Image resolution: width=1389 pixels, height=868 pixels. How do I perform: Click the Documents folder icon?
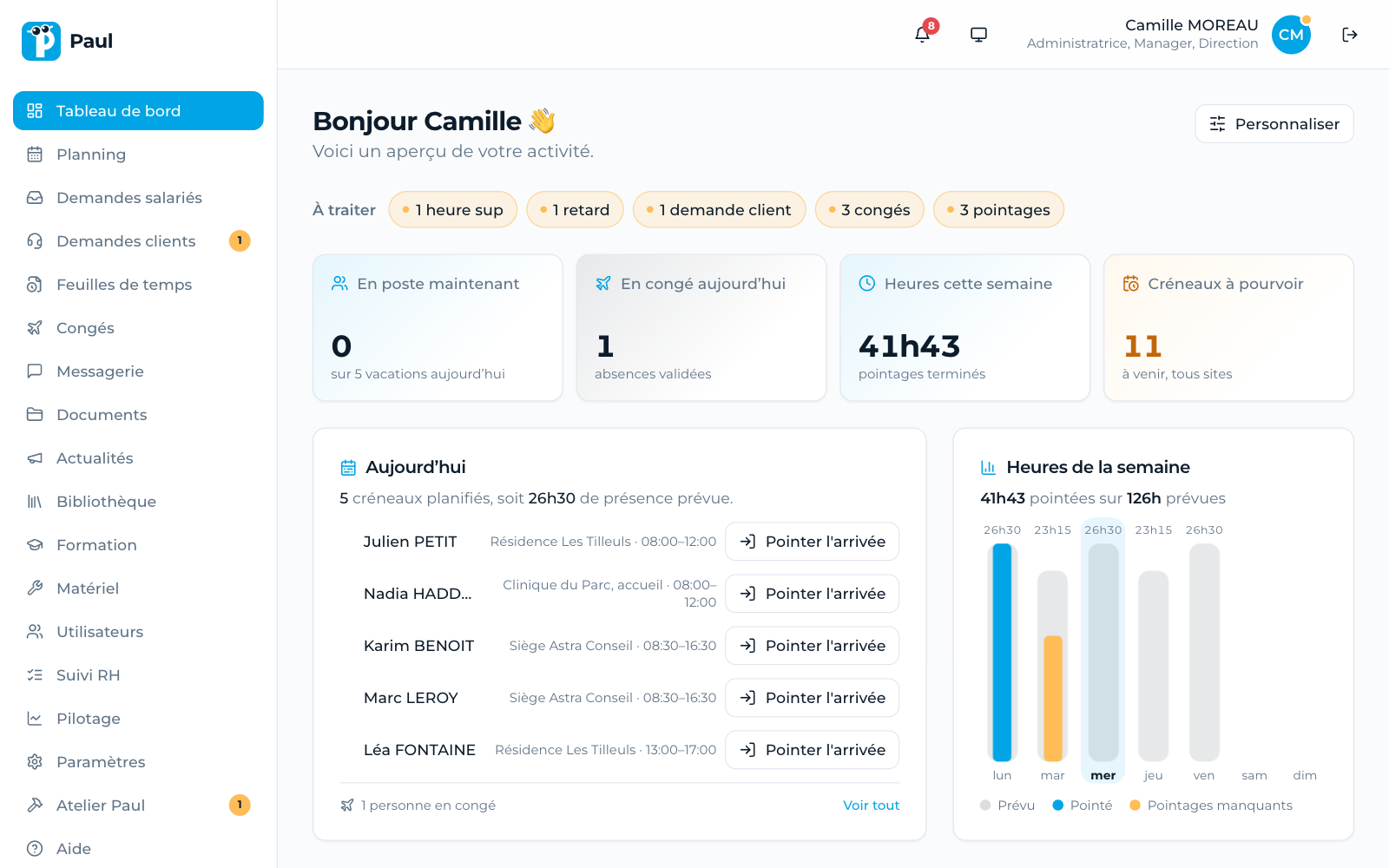point(35,415)
